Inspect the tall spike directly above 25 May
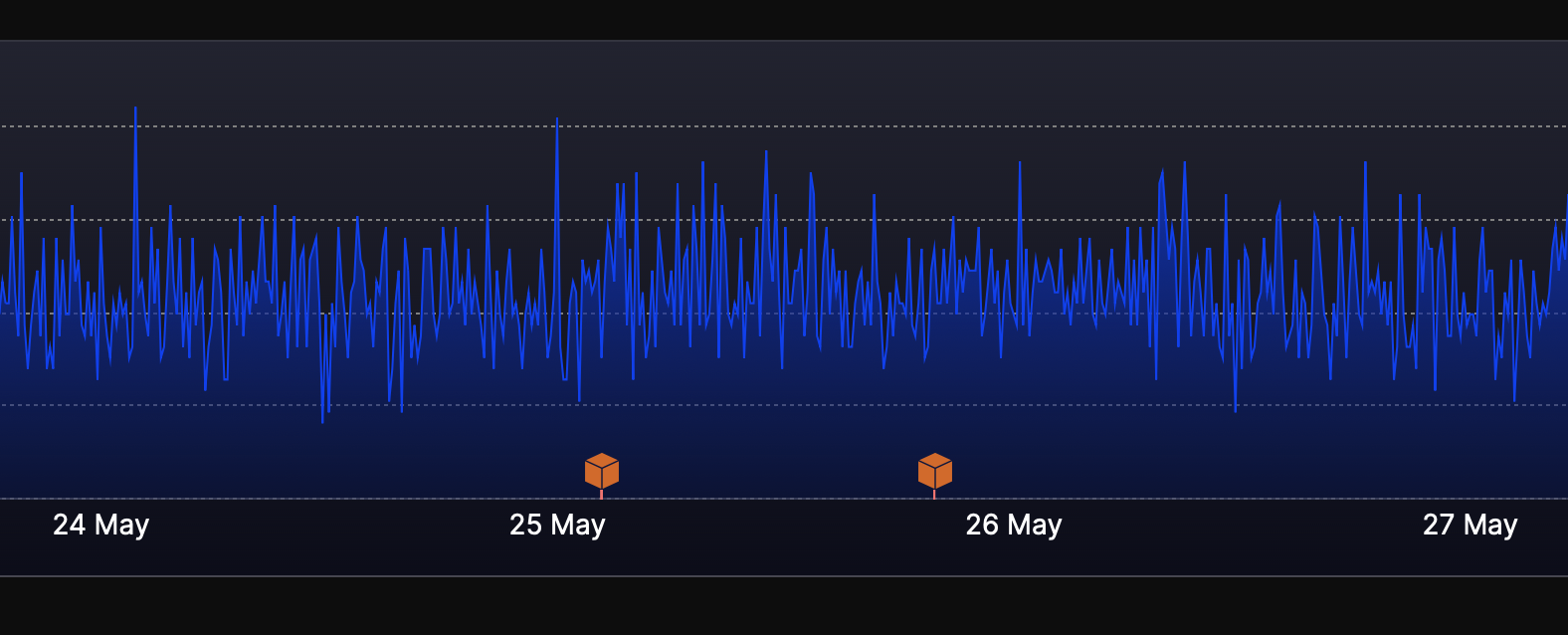Viewport: 1568px width, 635px height. pyautogui.click(x=557, y=119)
